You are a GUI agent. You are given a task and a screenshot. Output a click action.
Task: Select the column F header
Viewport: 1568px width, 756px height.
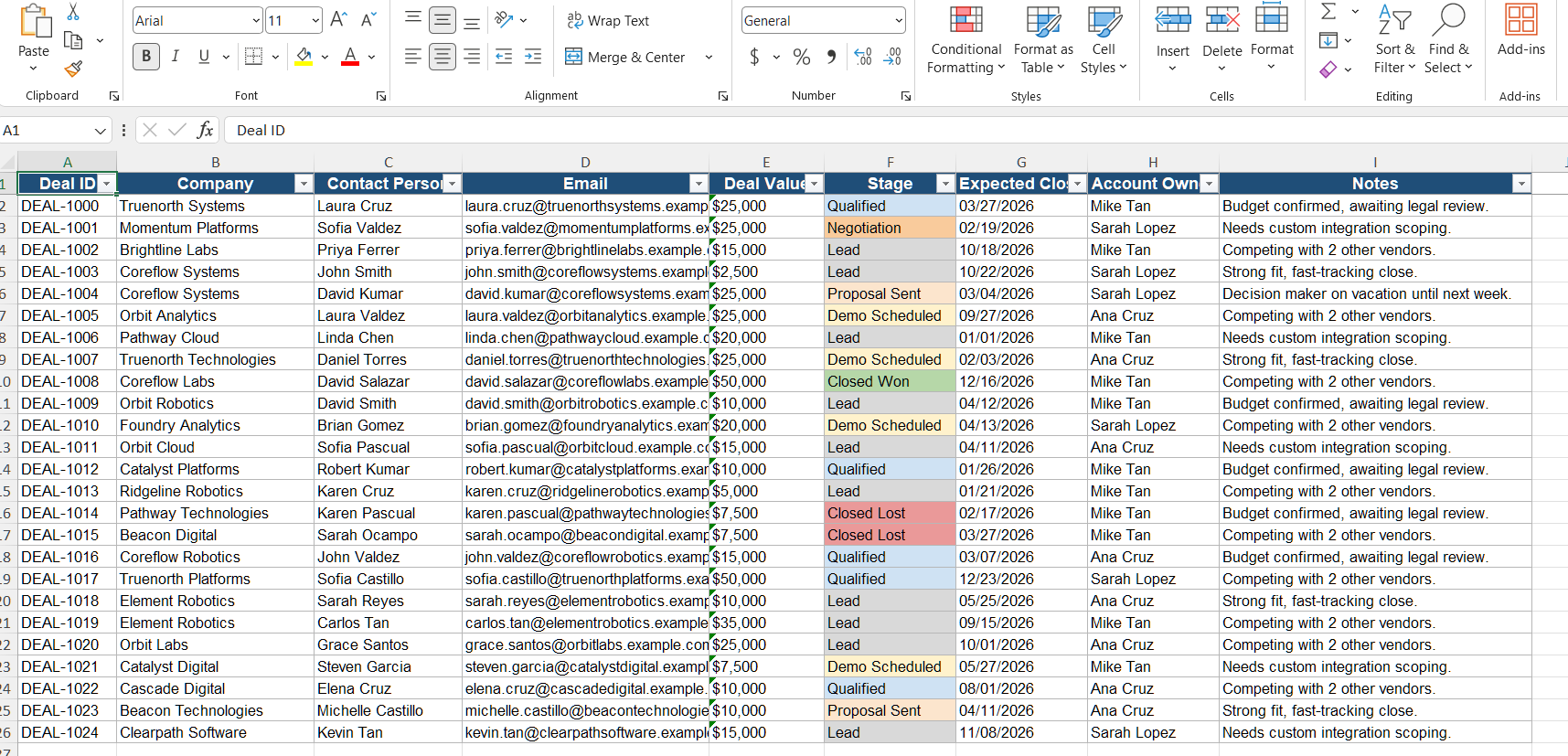pyautogui.click(x=890, y=162)
